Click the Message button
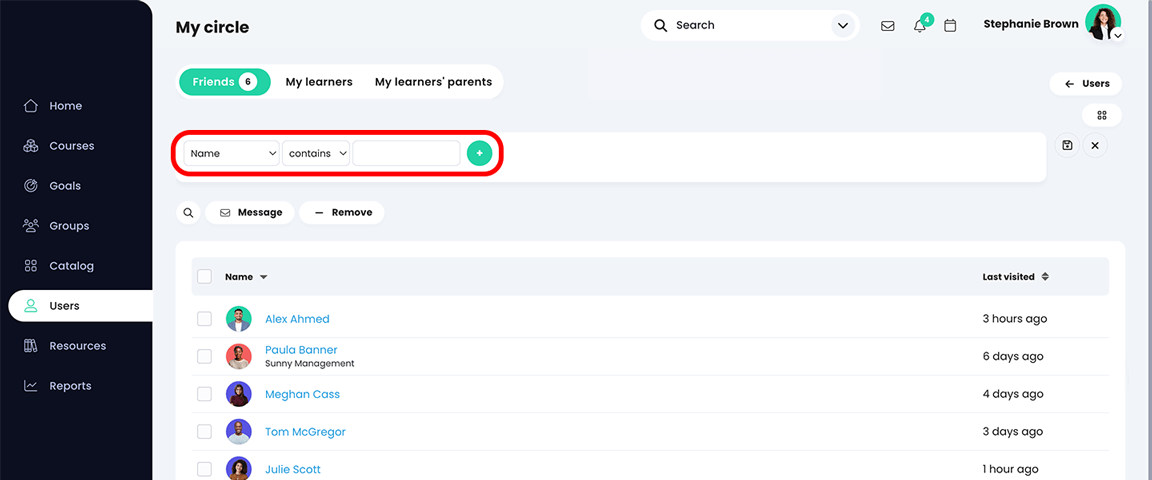Image resolution: width=1152 pixels, height=480 pixels. pos(250,212)
